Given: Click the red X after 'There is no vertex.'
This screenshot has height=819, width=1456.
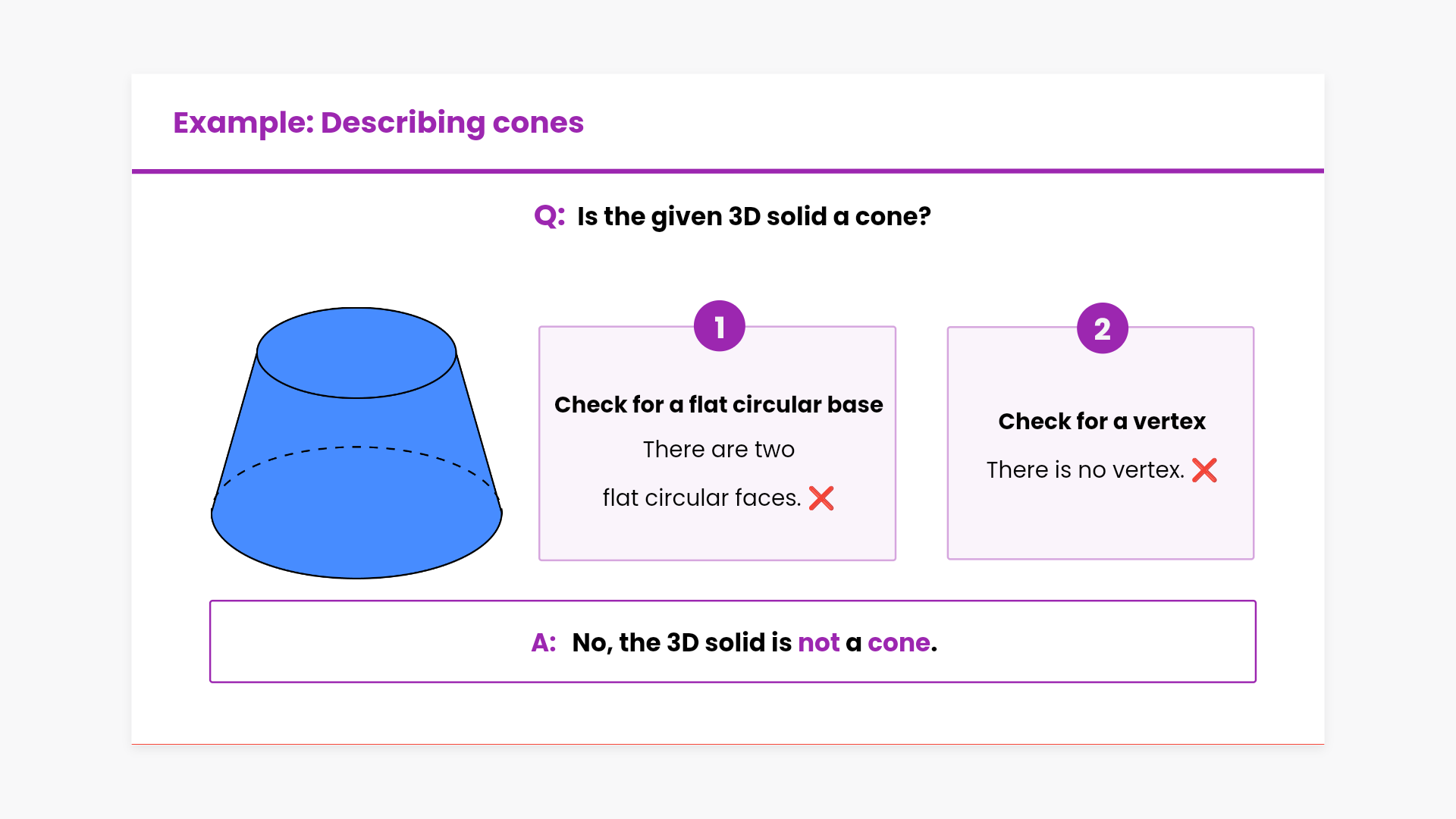Looking at the screenshot, I should click(1204, 470).
